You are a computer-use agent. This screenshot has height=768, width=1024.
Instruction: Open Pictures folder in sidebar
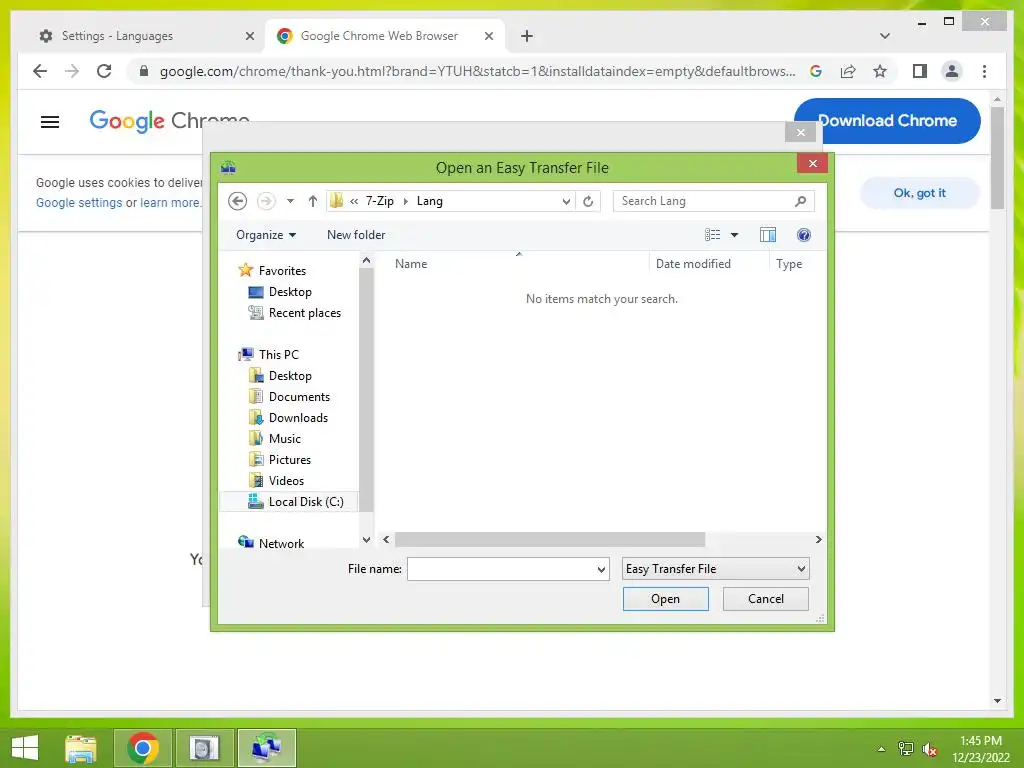(x=289, y=459)
